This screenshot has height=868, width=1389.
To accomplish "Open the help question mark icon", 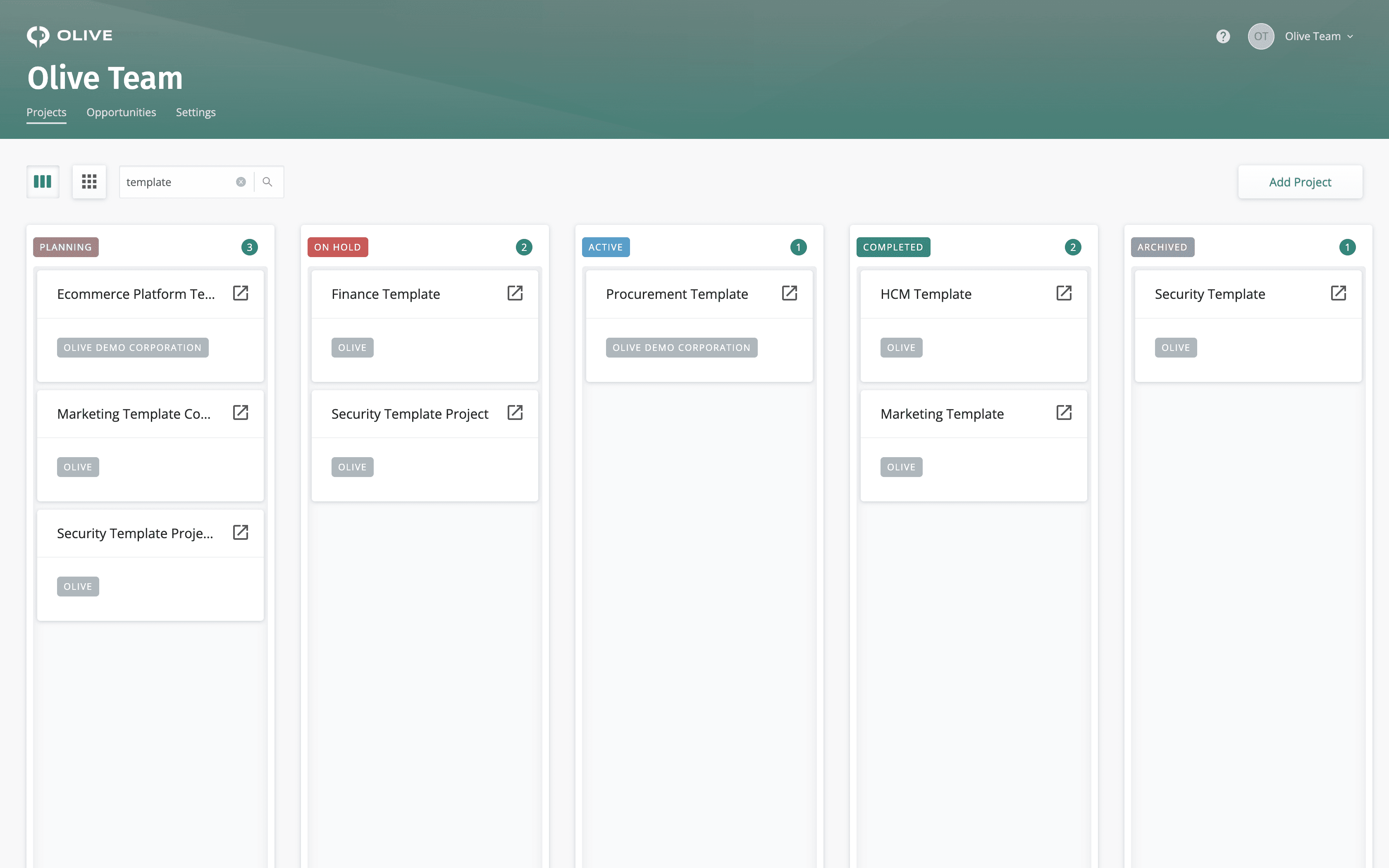I will pos(1222,37).
